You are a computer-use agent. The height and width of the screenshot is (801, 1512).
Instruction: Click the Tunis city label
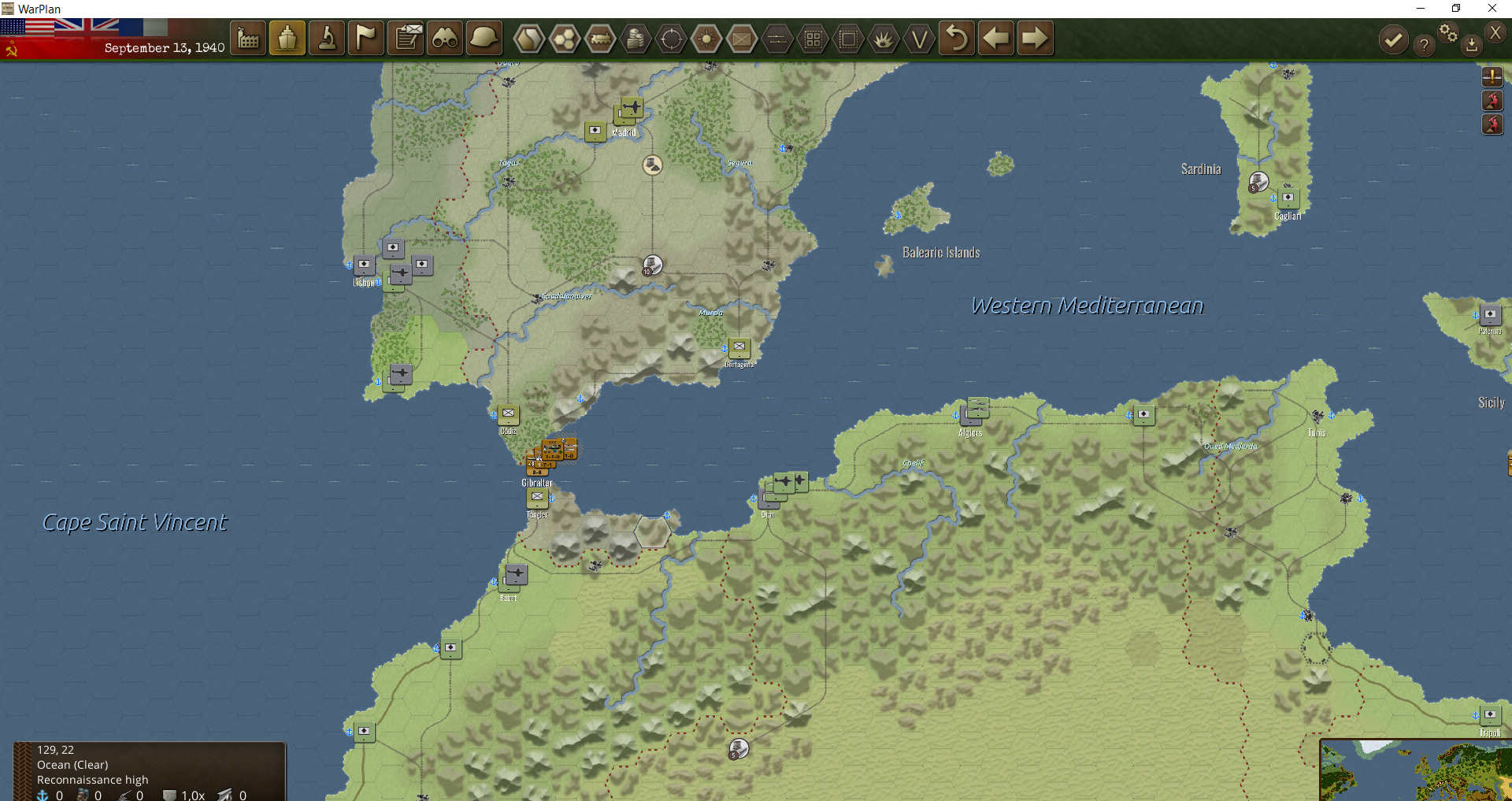click(1317, 432)
